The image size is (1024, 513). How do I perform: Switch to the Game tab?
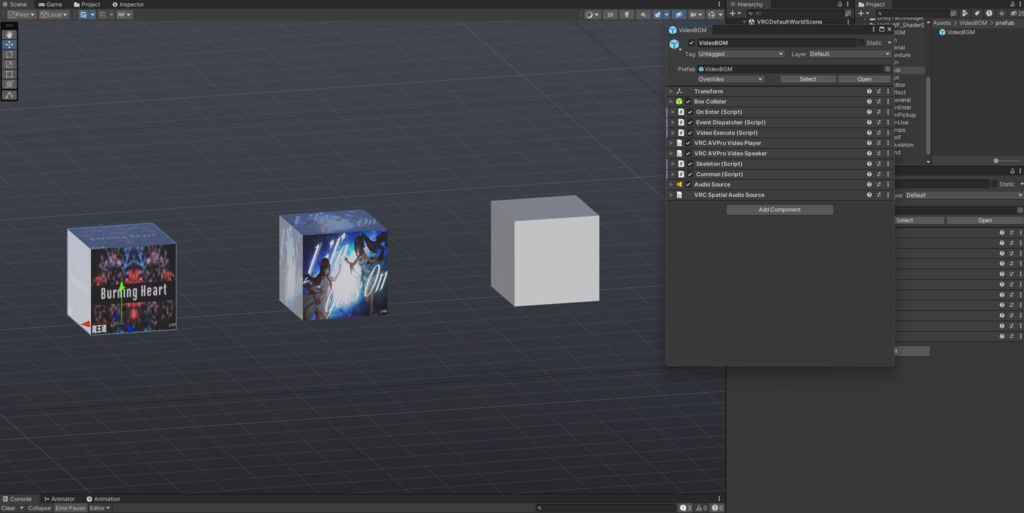(x=50, y=5)
